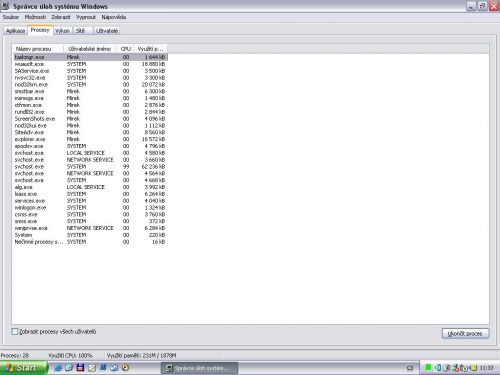Viewport: 500px width, 375px height.
Task: Select the svchost.exe row using 99 CPU
Action: [x=90, y=167]
